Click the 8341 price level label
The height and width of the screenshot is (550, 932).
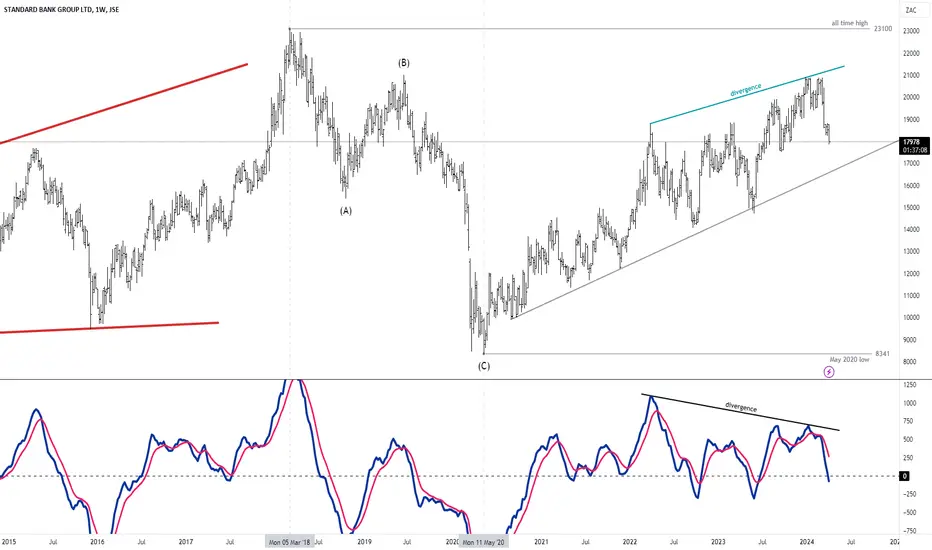pos(883,354)
